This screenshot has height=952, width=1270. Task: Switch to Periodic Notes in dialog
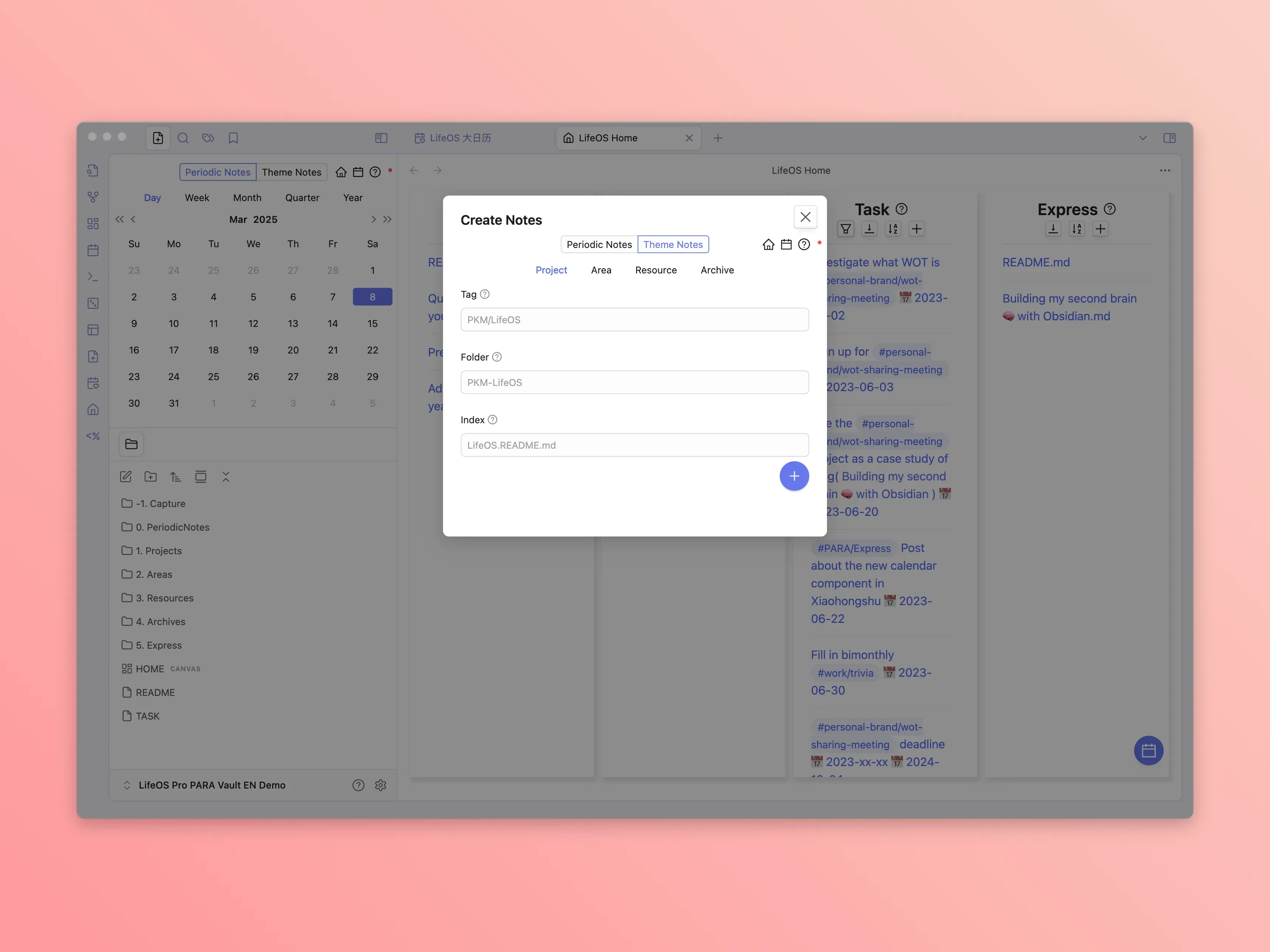click(599, 244)
